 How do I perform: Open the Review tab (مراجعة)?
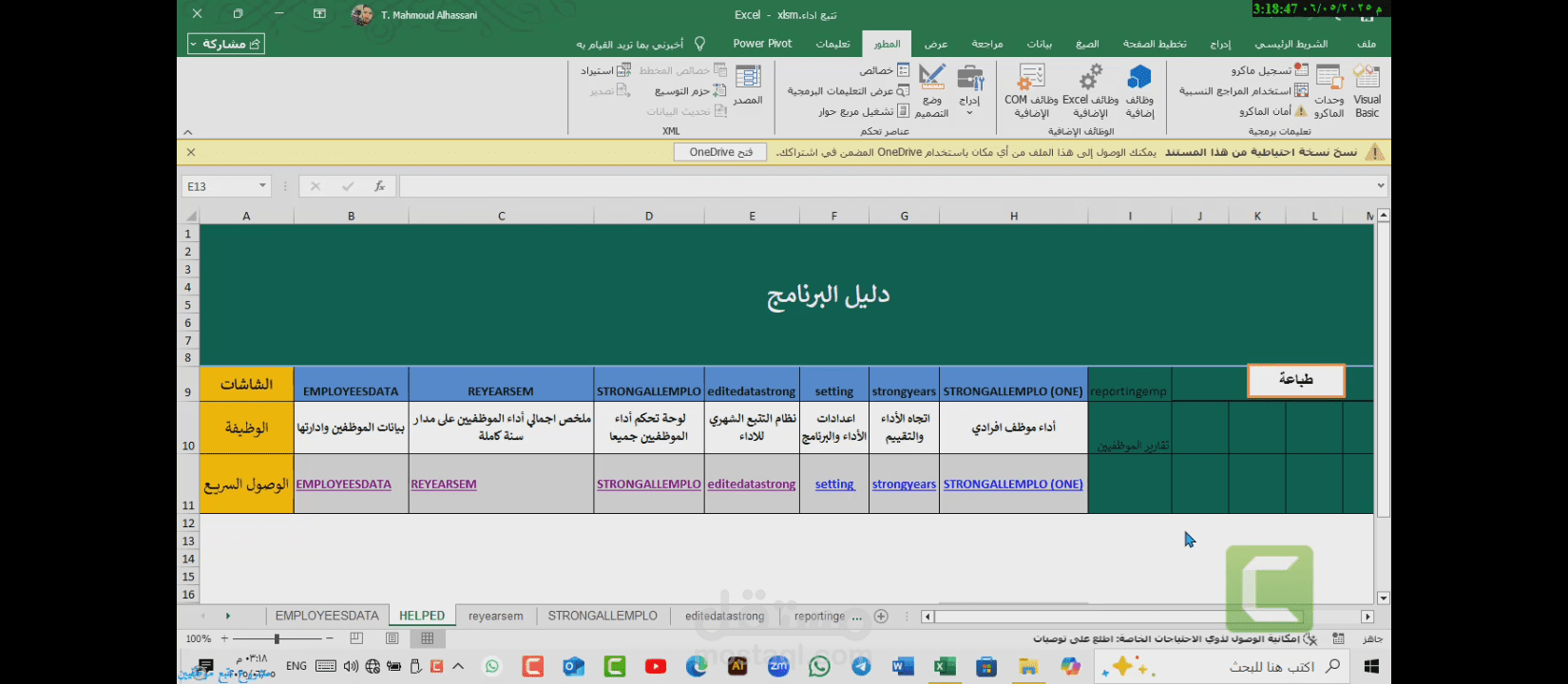(x=987, y=44)
